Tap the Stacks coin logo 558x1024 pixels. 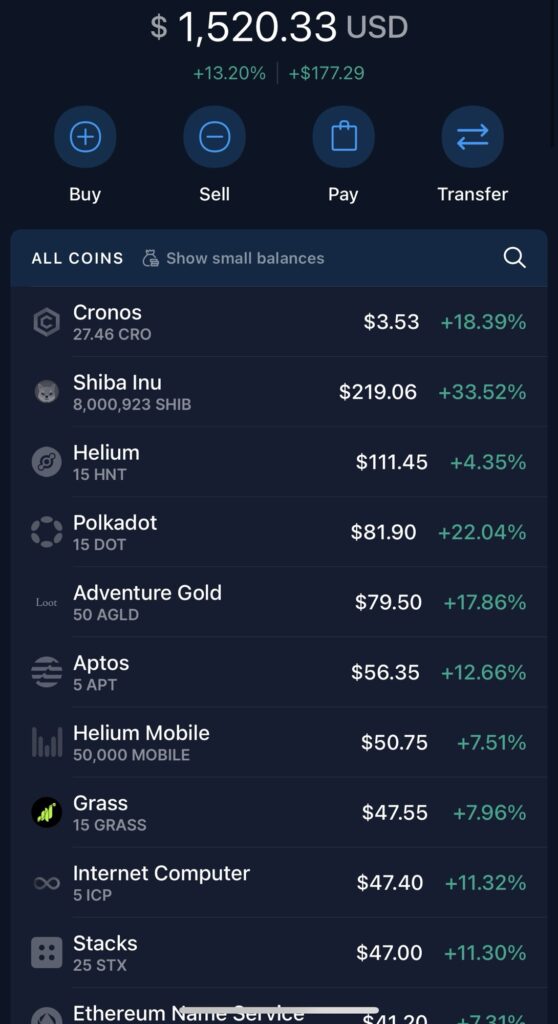point(46,953)
